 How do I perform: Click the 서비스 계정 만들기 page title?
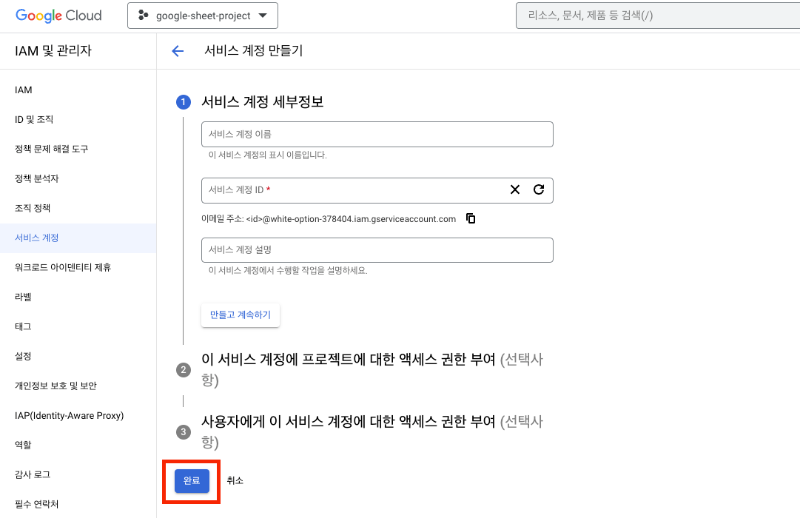254,51
